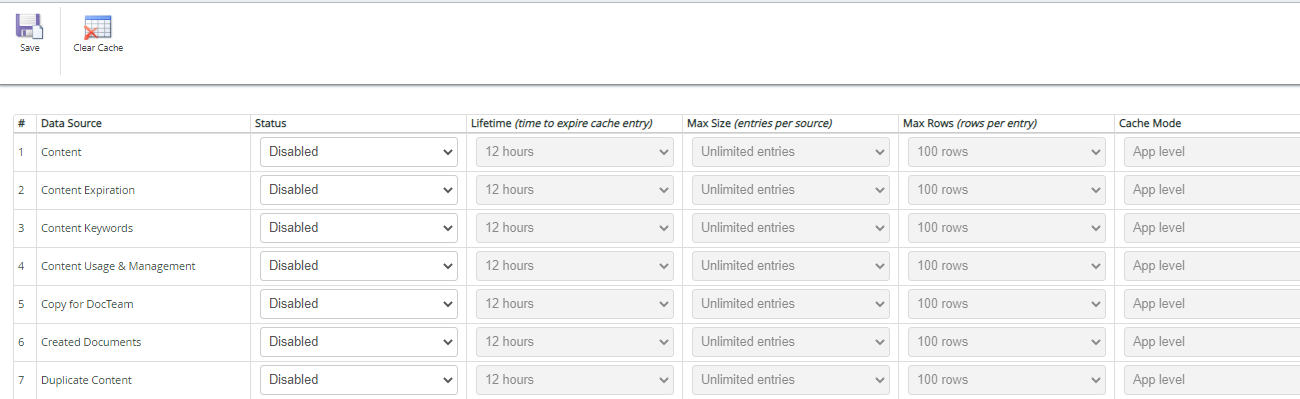Screen dimensions: 1300x399
Task: Open Status dropdown for Created Documents
Action: [359, 342]
